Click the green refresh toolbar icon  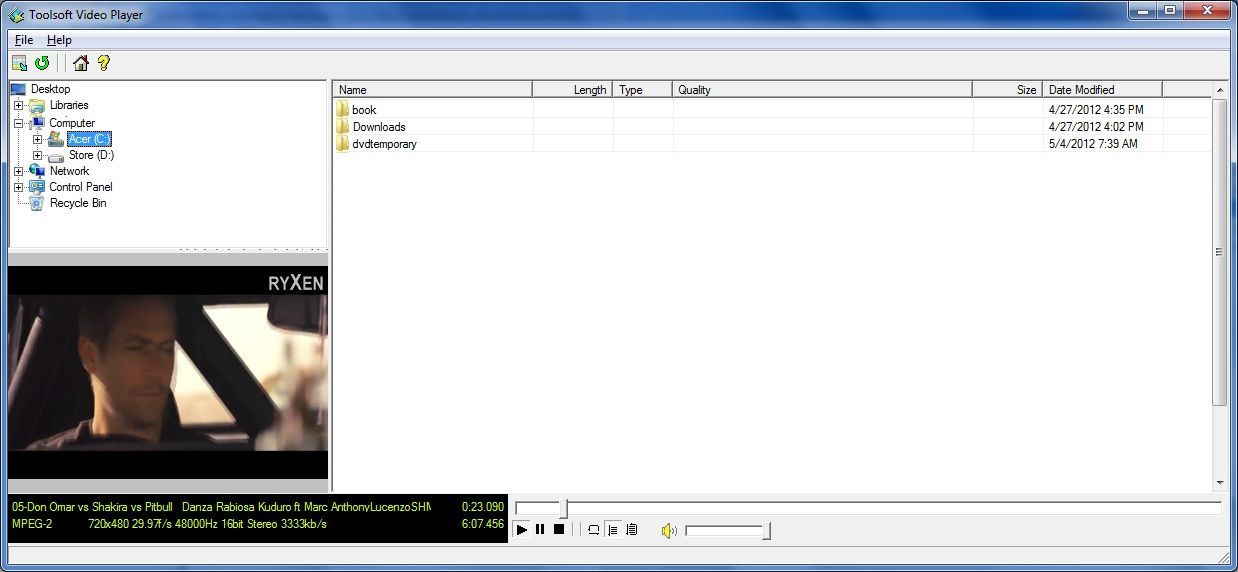(x=42, y=63)
